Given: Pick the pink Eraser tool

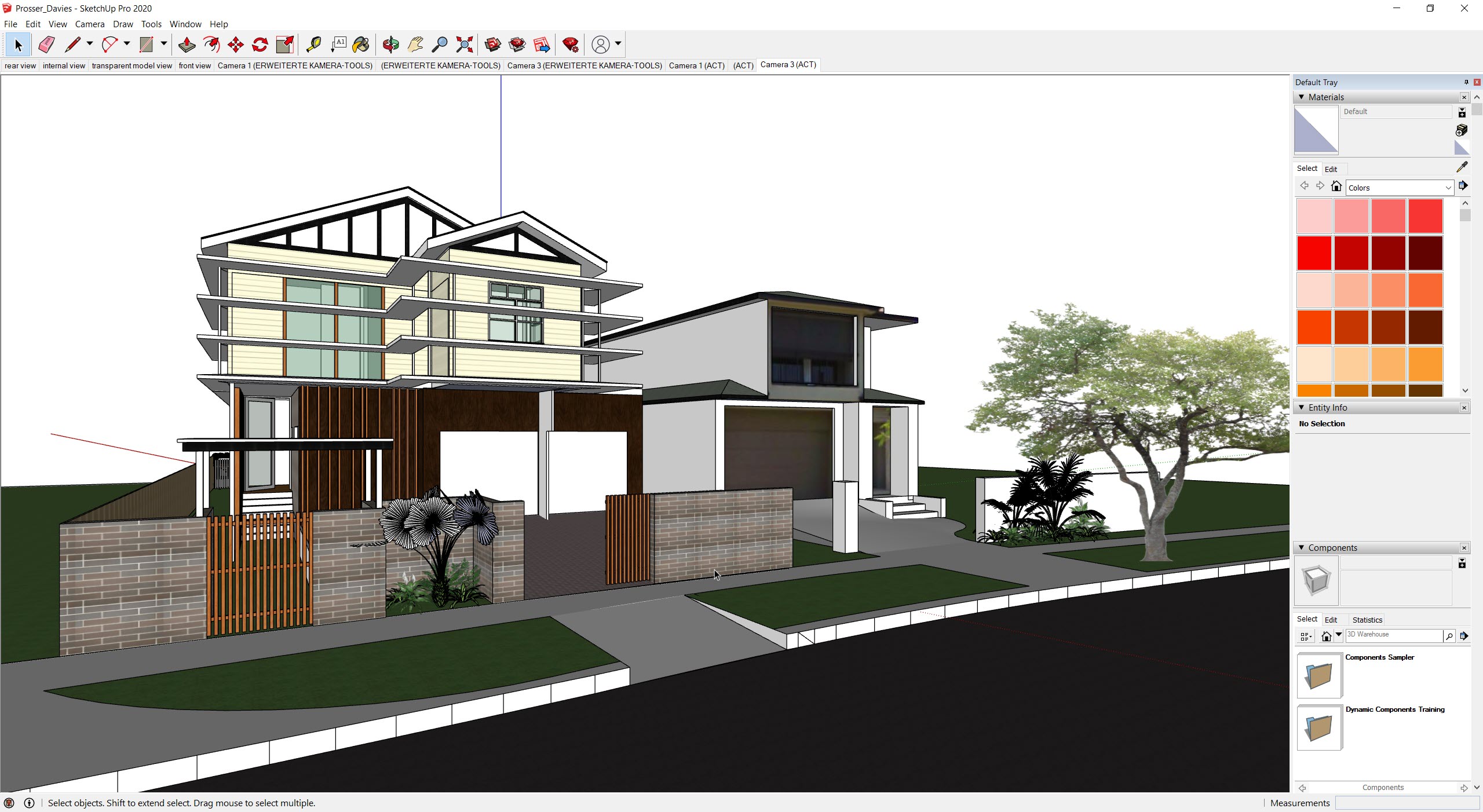Looking at the screenshot, I should point(46,45).
